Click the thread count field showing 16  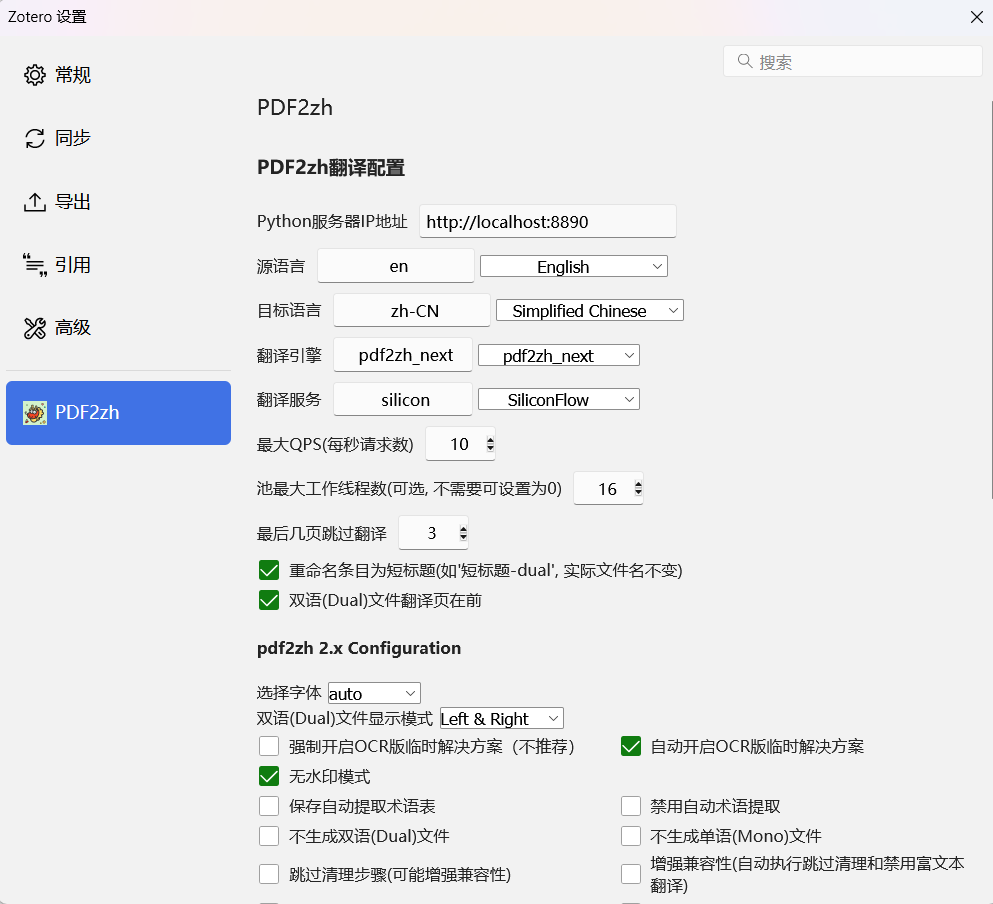tap(608, 488)
